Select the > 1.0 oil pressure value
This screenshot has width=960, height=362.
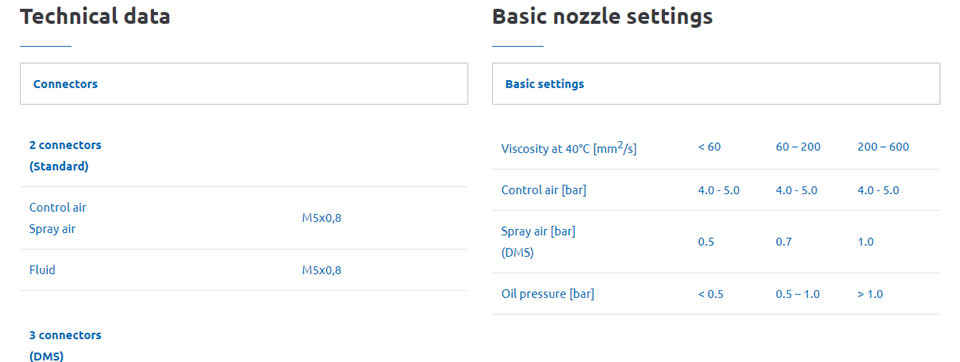(x=871, y=294)
